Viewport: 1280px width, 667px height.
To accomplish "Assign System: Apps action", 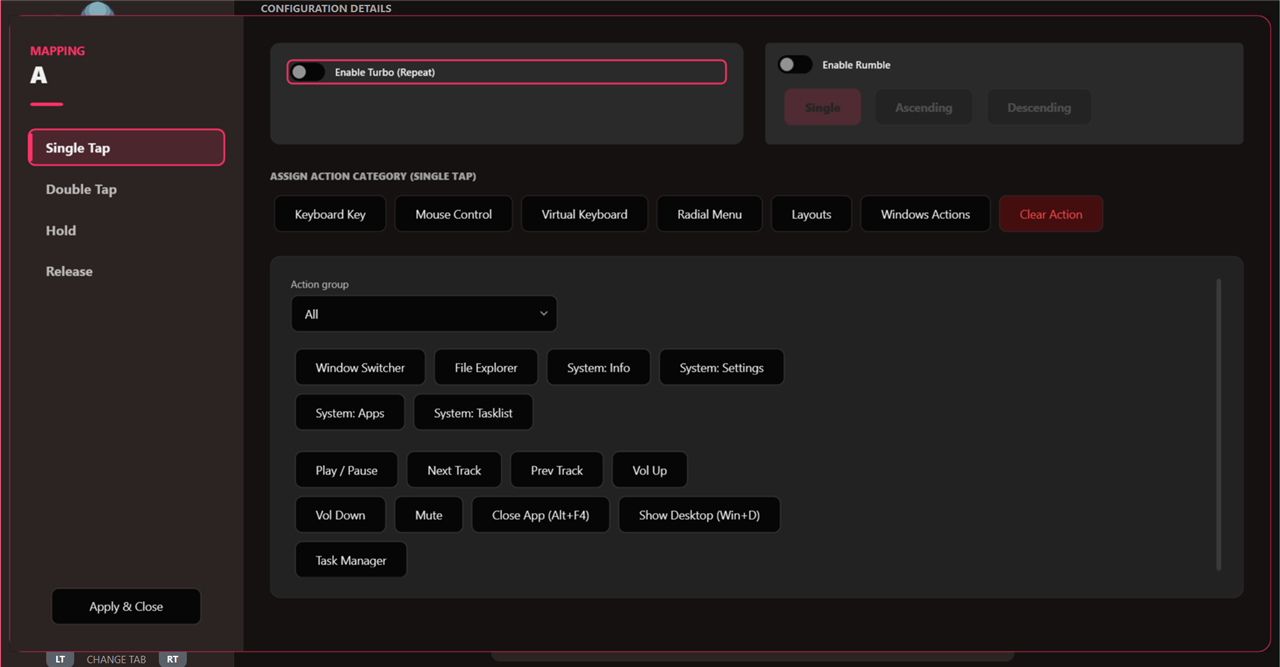I will tap(350, 413).
